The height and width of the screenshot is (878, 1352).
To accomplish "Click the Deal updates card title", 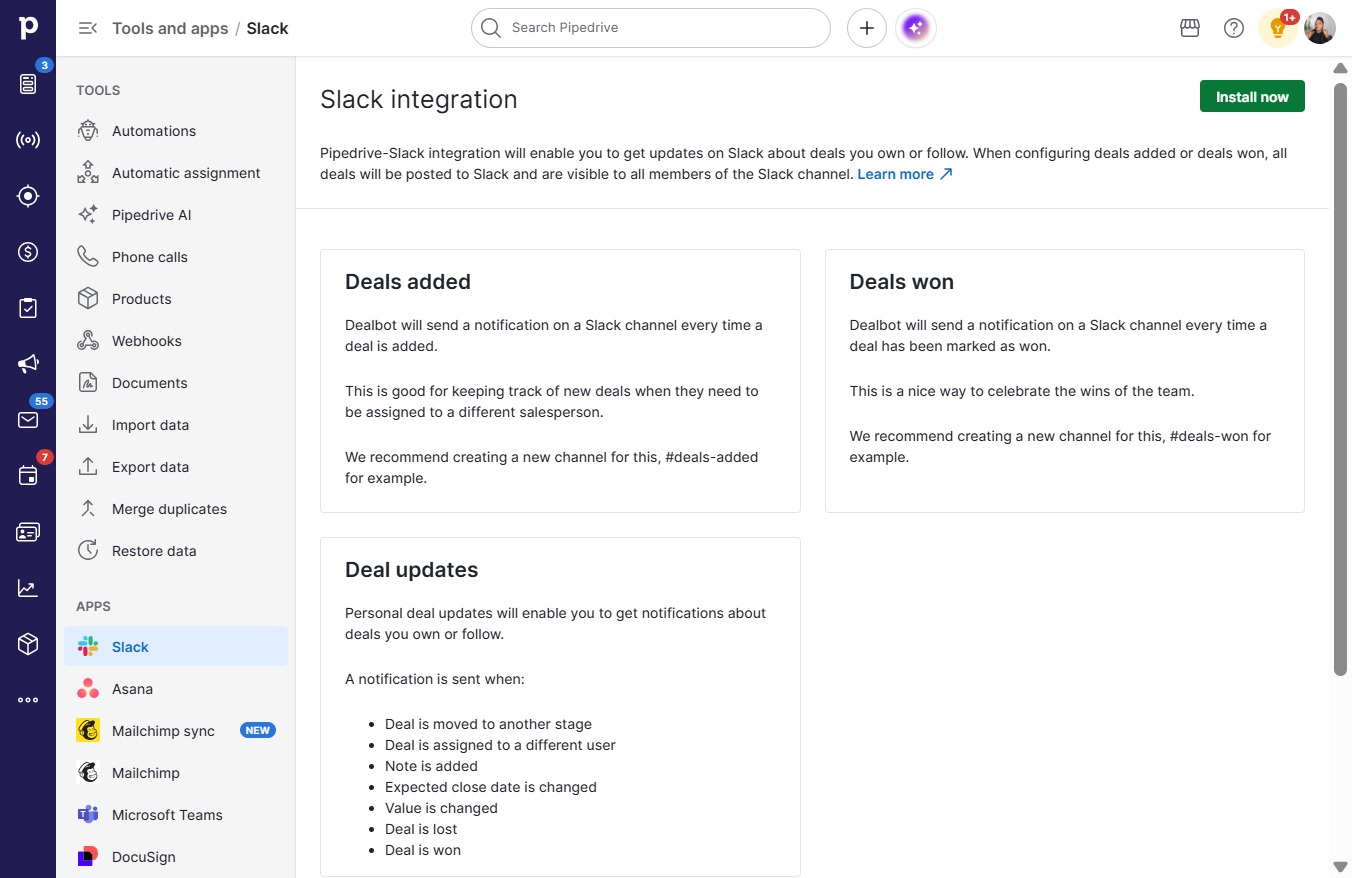I will [x=412, y=570].
